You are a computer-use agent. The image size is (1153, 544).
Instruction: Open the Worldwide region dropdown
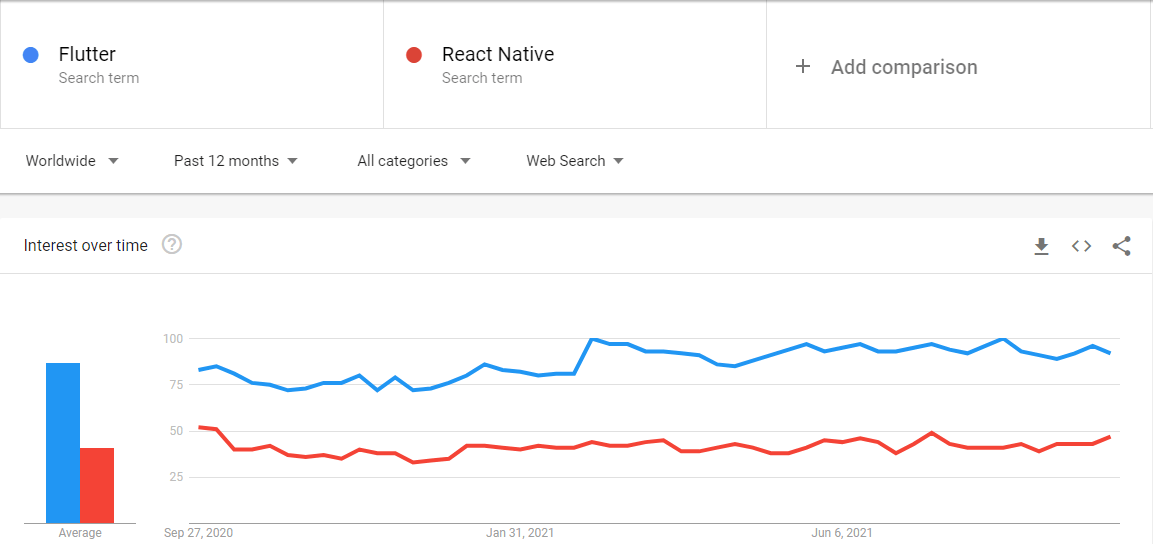click(72, 161)
